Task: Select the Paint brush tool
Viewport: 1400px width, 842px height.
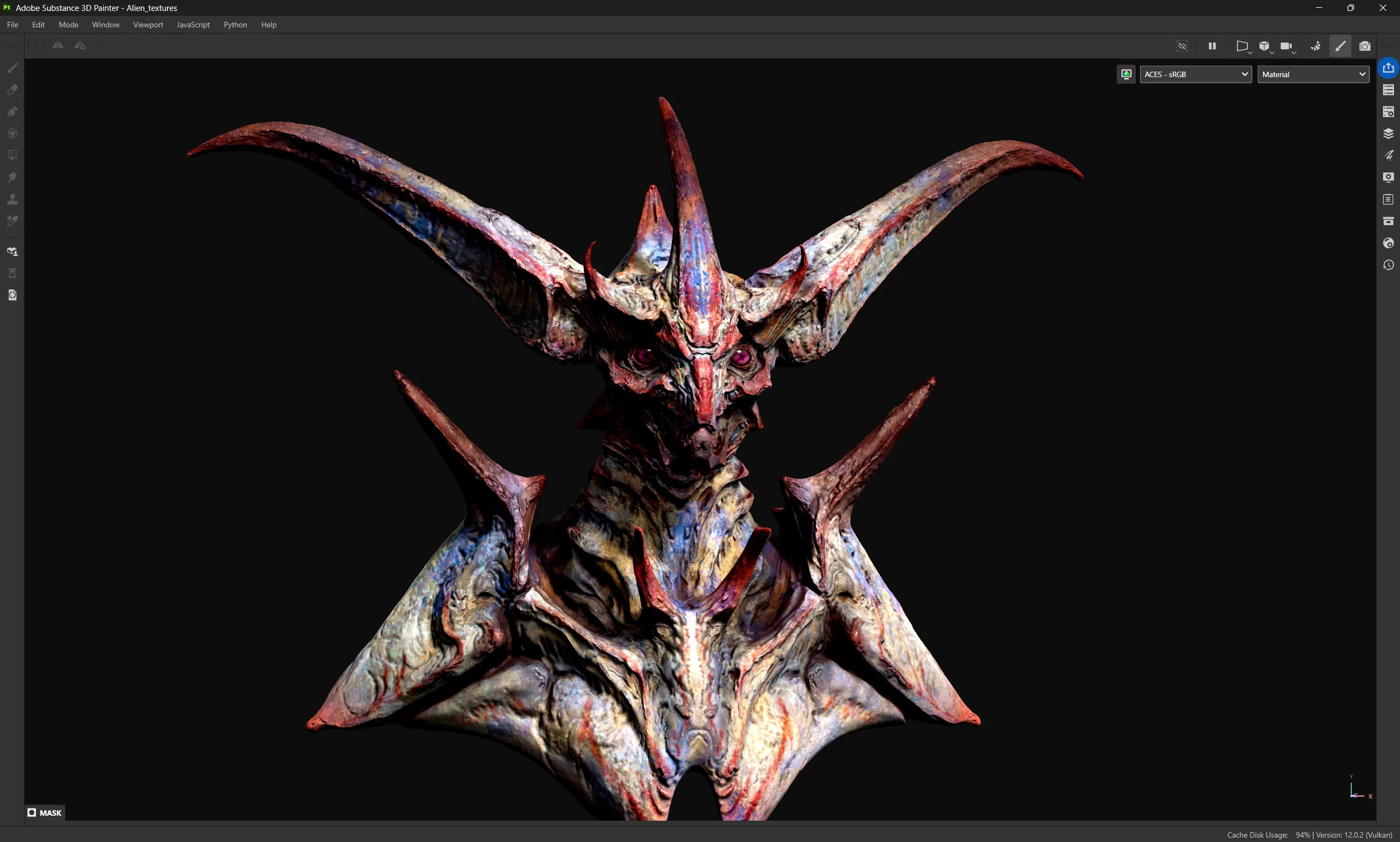Action: pyautogui.click(x=13, y=68)
